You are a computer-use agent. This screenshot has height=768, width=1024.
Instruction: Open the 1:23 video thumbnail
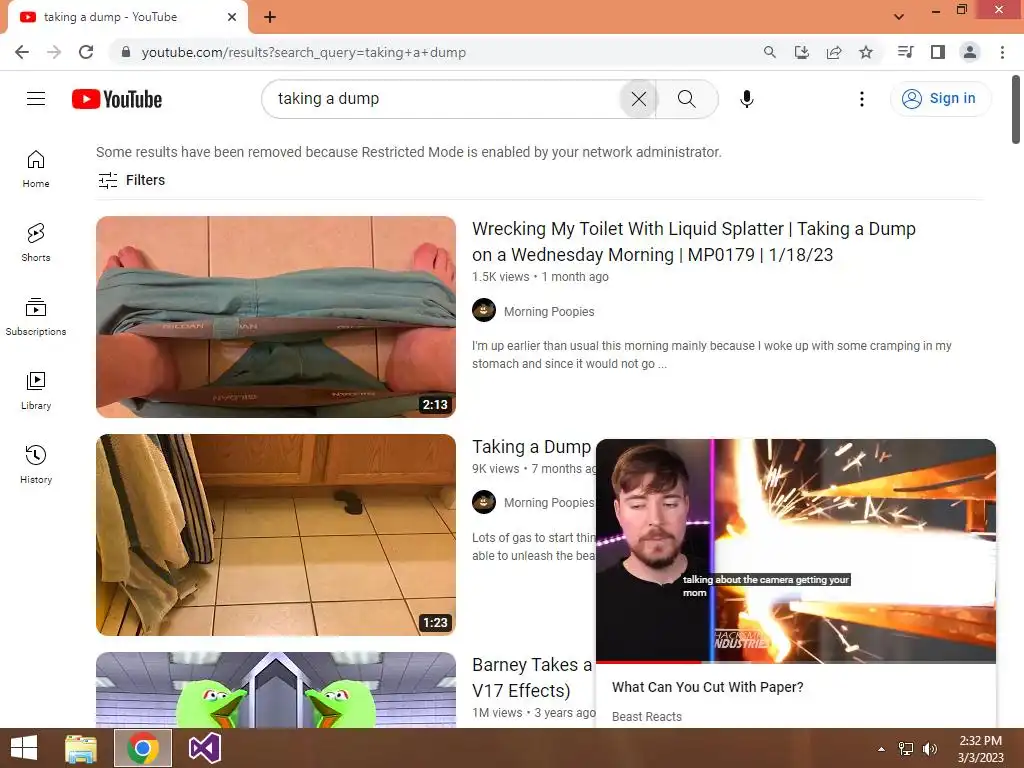point(276,535)
